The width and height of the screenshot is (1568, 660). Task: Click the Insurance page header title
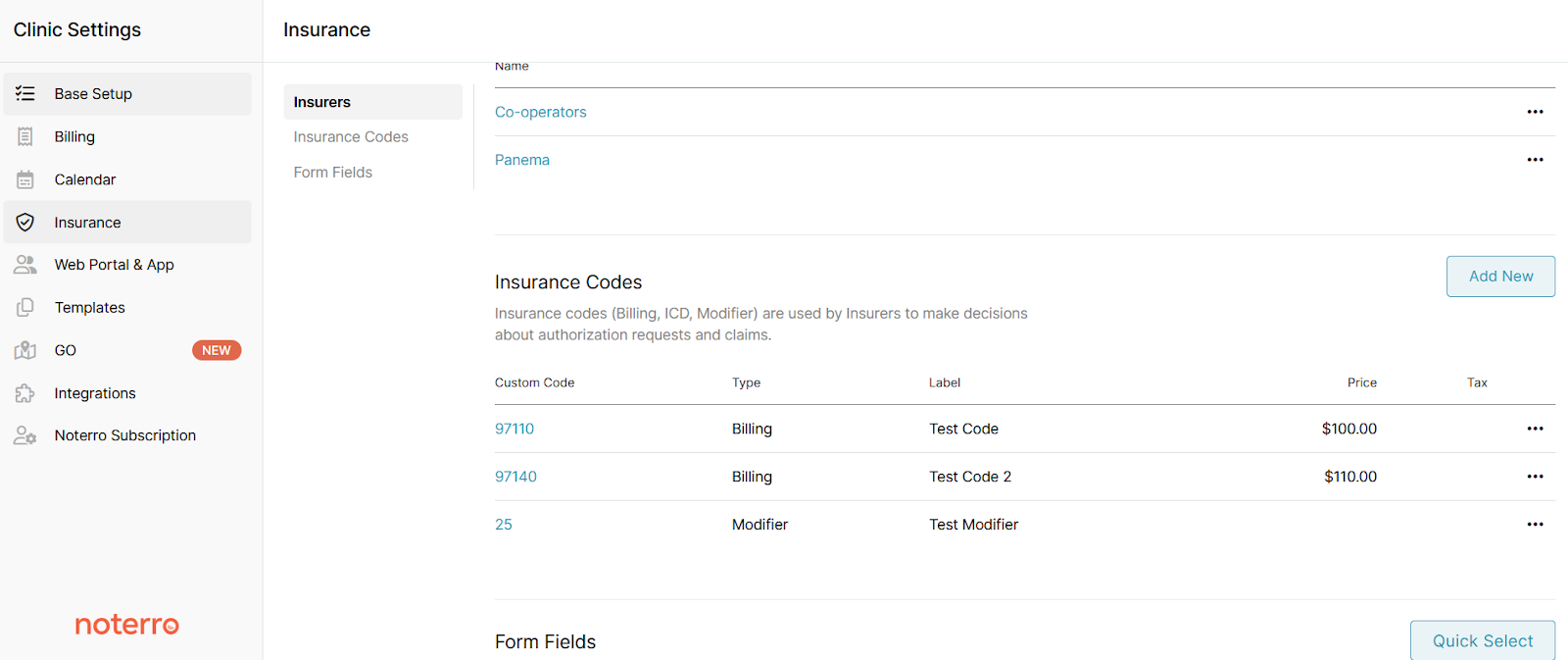coord(326,30)
